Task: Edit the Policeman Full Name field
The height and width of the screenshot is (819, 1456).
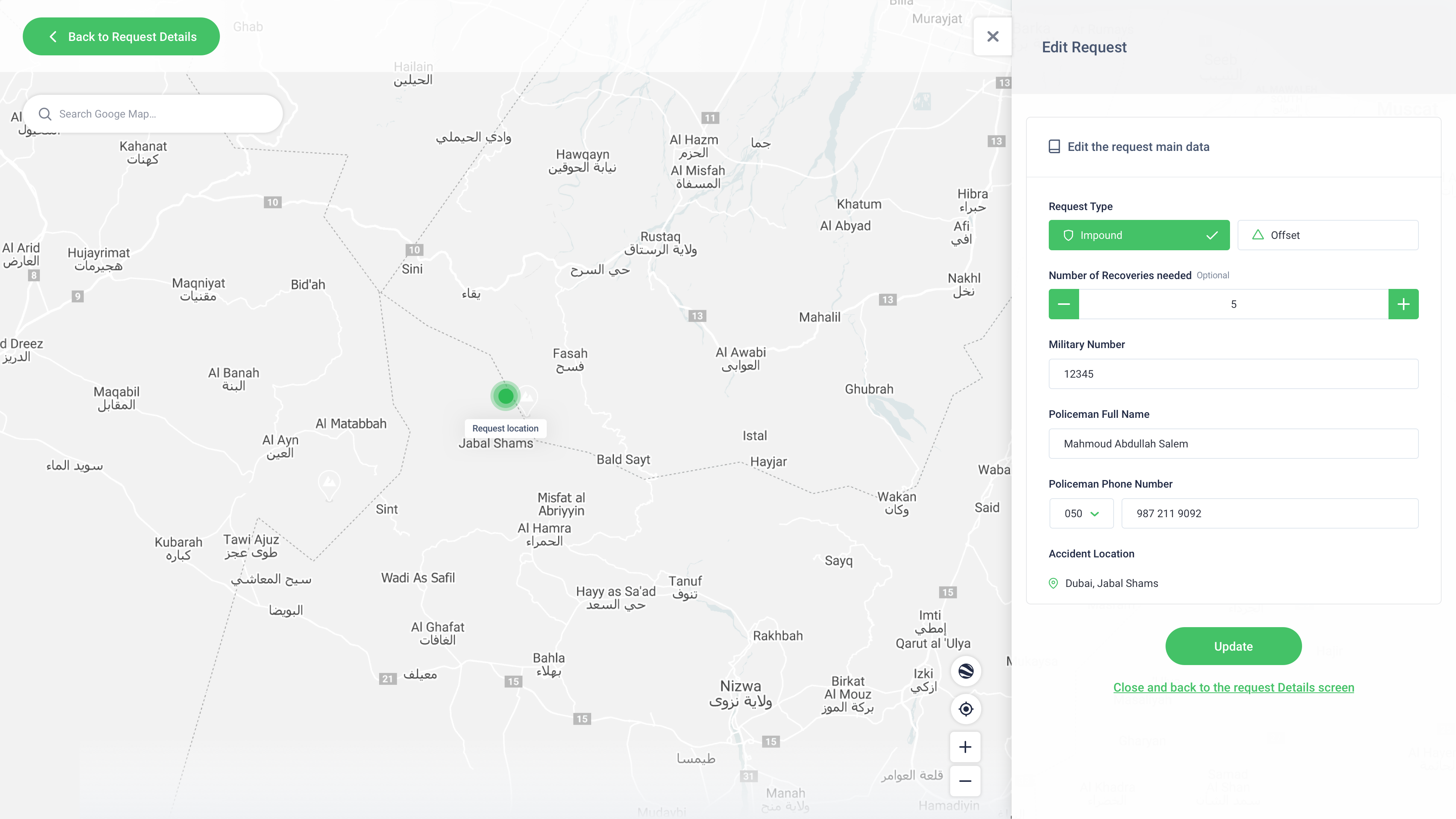Action: [x=1233, y=444]
